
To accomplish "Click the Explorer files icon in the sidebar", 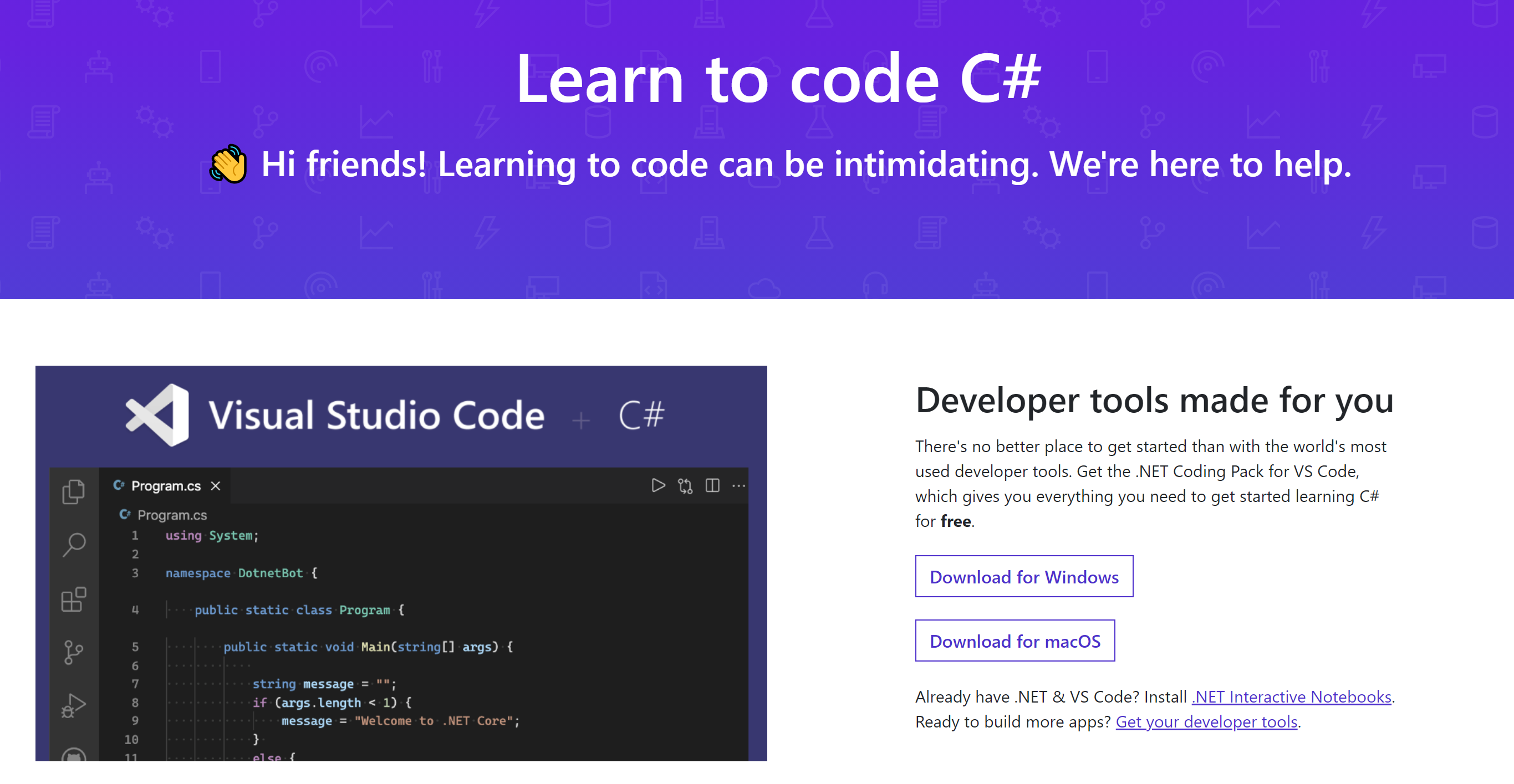I will pos(74,491).
